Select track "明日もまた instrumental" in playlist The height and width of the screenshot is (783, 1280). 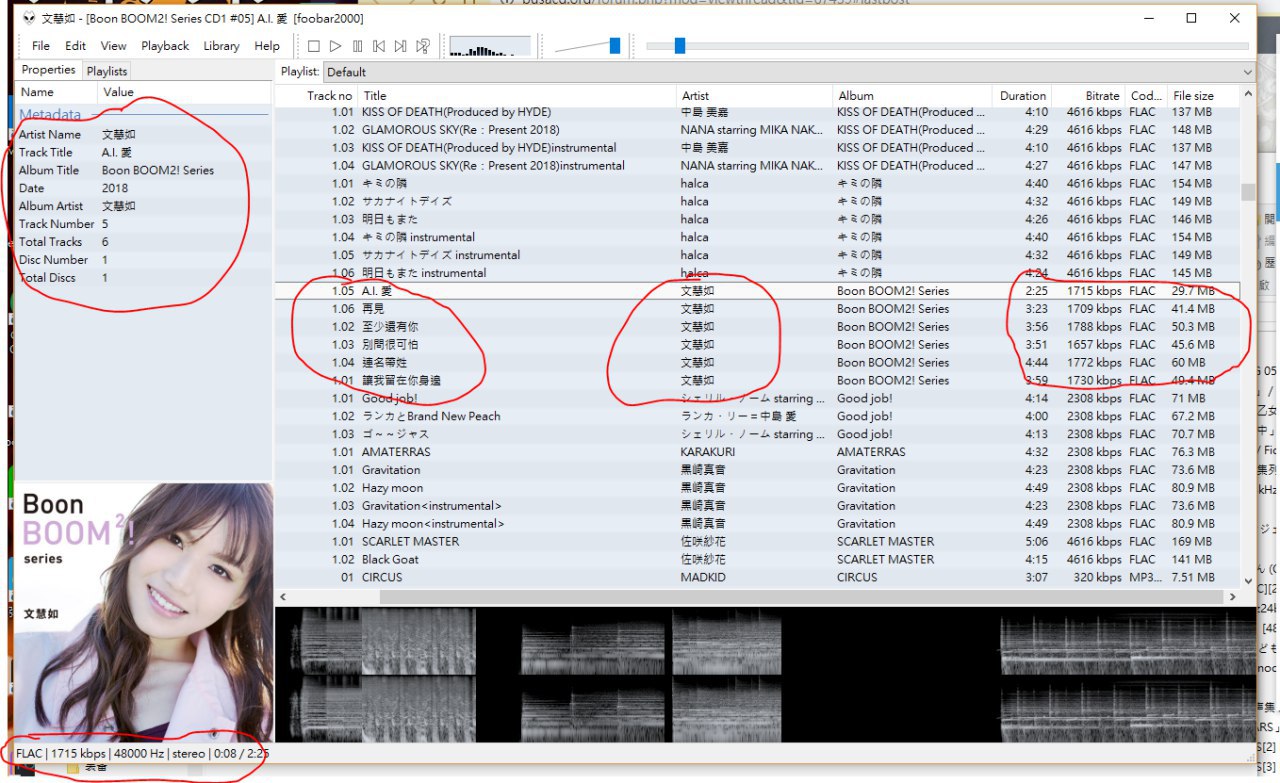(x=424, y=273)
